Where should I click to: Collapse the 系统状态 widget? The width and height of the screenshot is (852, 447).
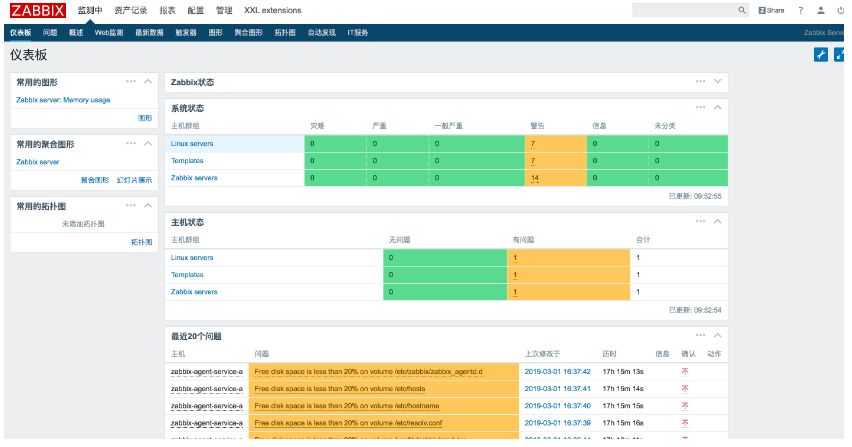717,108
